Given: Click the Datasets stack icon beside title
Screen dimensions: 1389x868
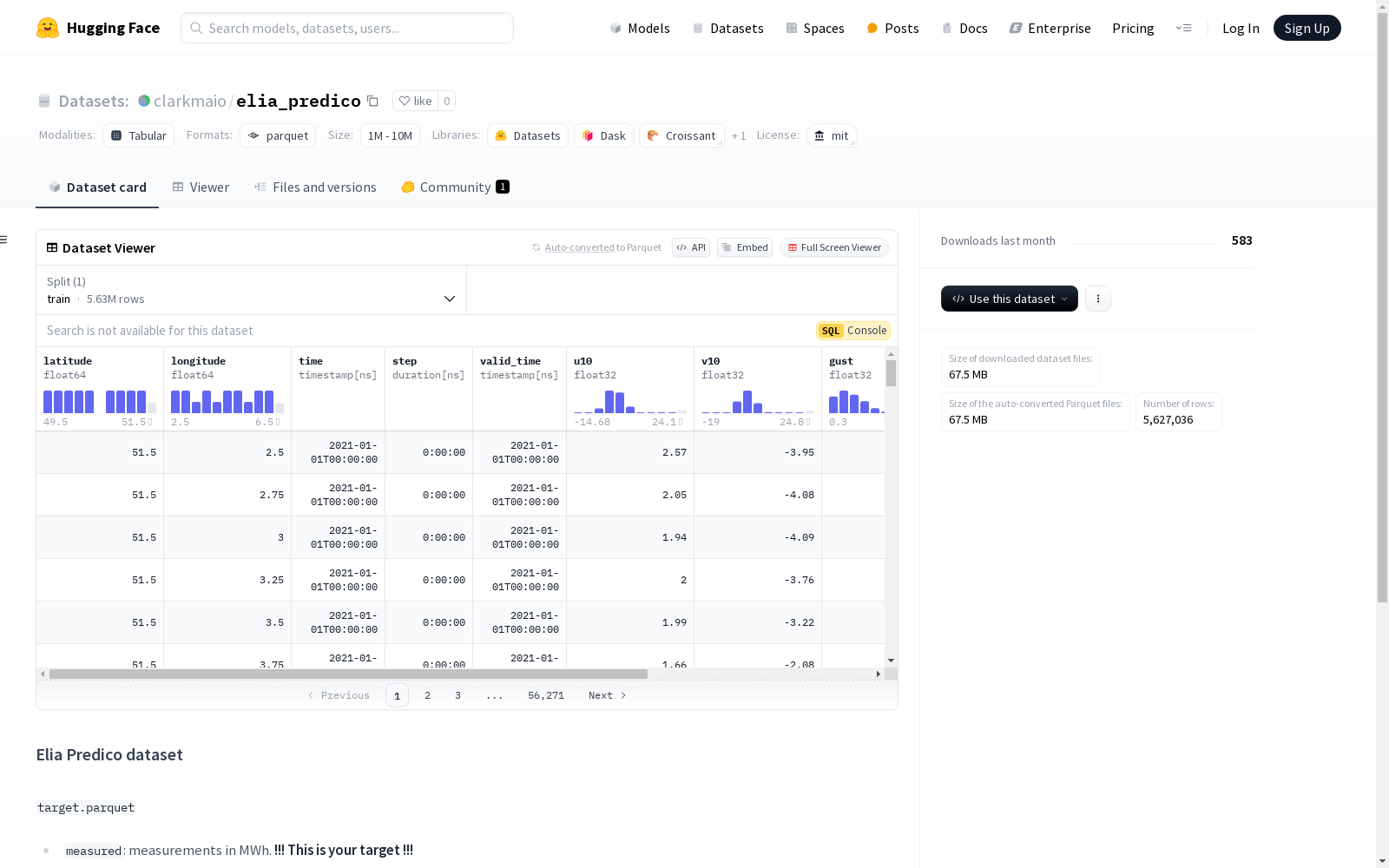Looking at the screenshot, I should pos(44,101).
